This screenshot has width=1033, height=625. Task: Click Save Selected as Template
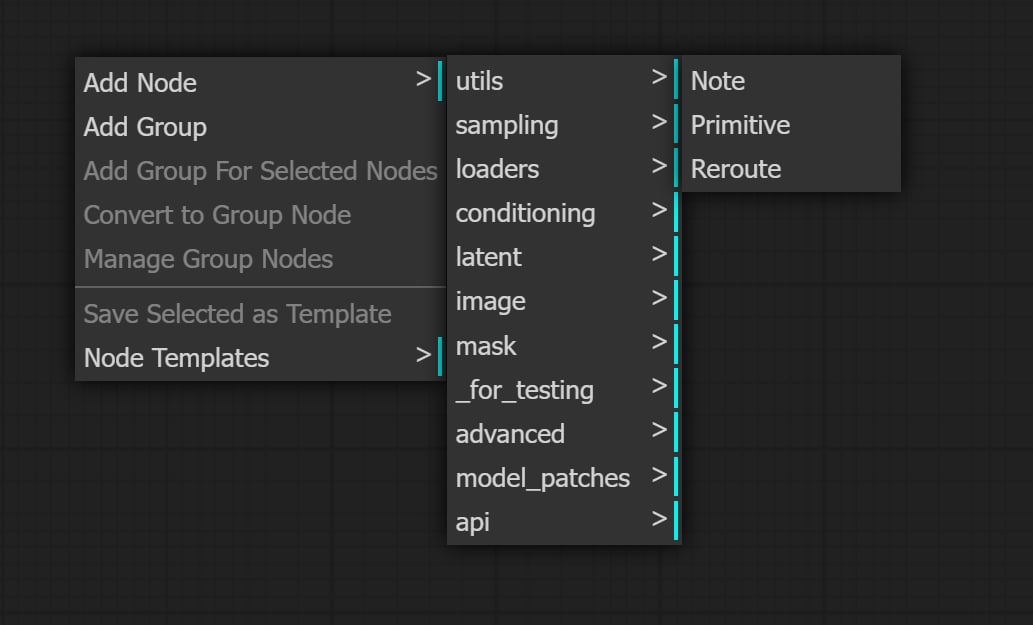coord(261,313)
